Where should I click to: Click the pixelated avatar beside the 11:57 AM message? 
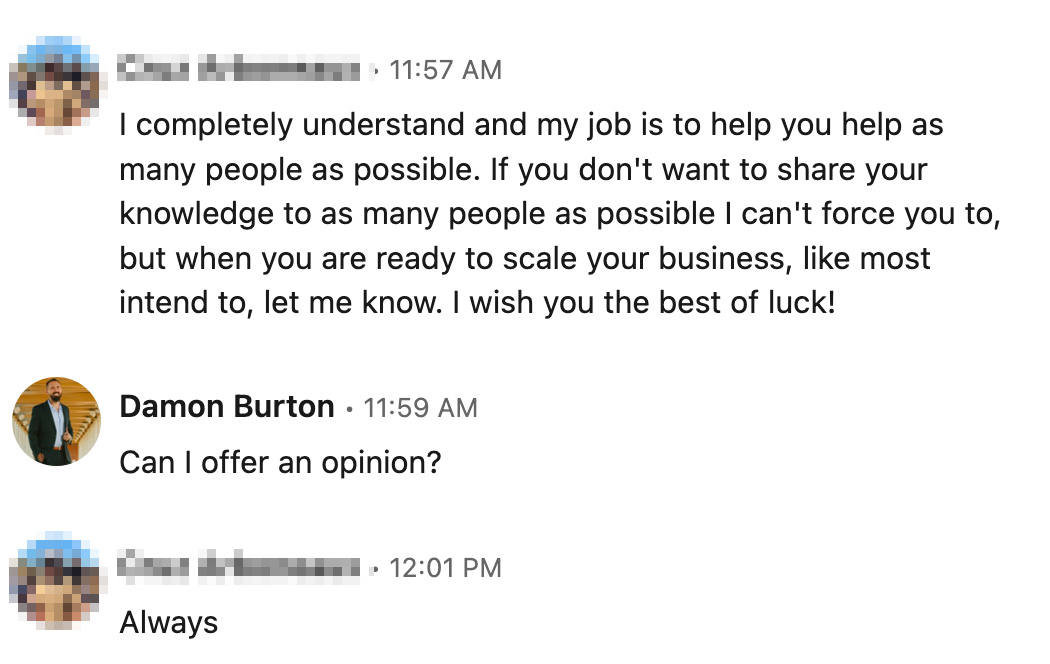(58, 83)
